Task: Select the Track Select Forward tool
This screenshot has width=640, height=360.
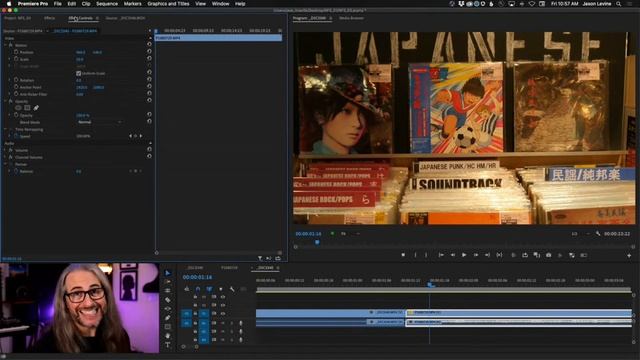Action: click(x=168, y=282)
